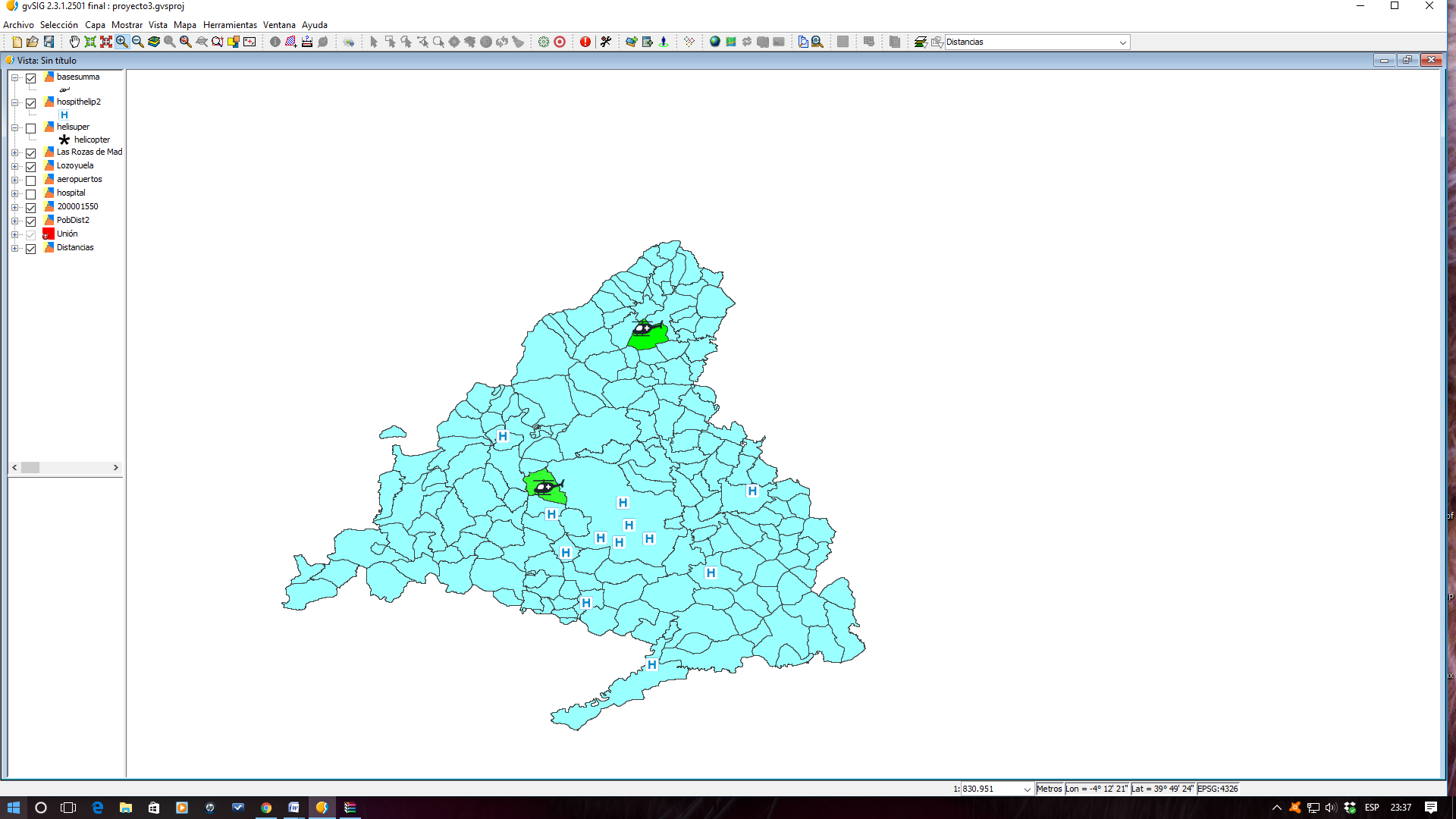This screenshot has height=819, width=1456.
Task: Open the Archivo menu
Action: pyautogui.click(x=18, y=25)
